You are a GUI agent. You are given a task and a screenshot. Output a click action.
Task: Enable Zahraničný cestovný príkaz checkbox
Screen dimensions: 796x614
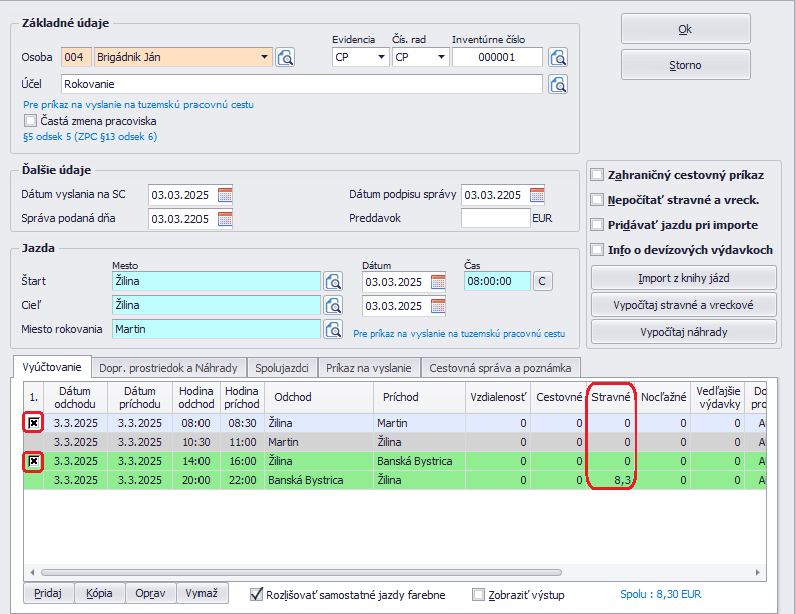click(597, 174)
